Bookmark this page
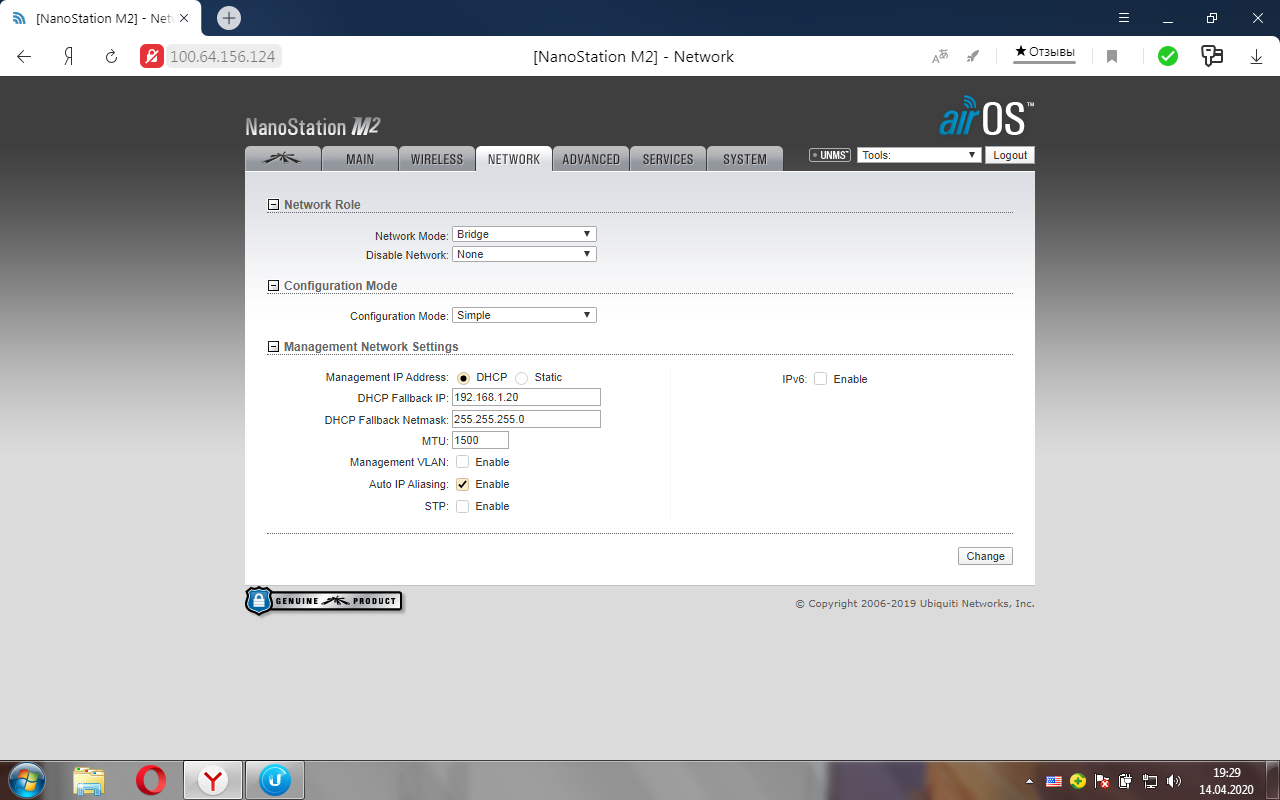1280x800 pixels. (x=1111, y=57)
